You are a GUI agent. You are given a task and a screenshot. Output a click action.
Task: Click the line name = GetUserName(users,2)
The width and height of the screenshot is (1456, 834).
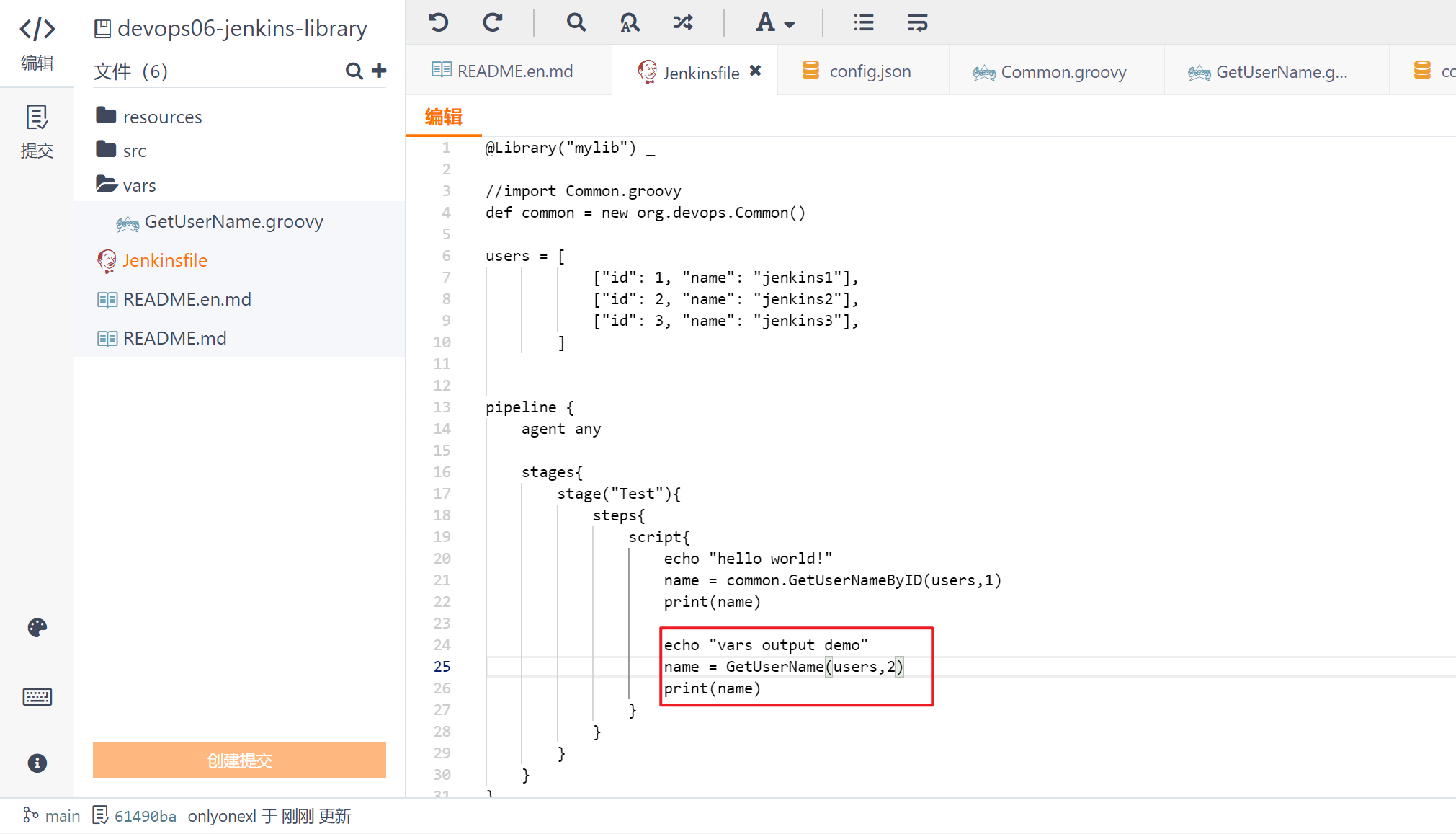783,667
